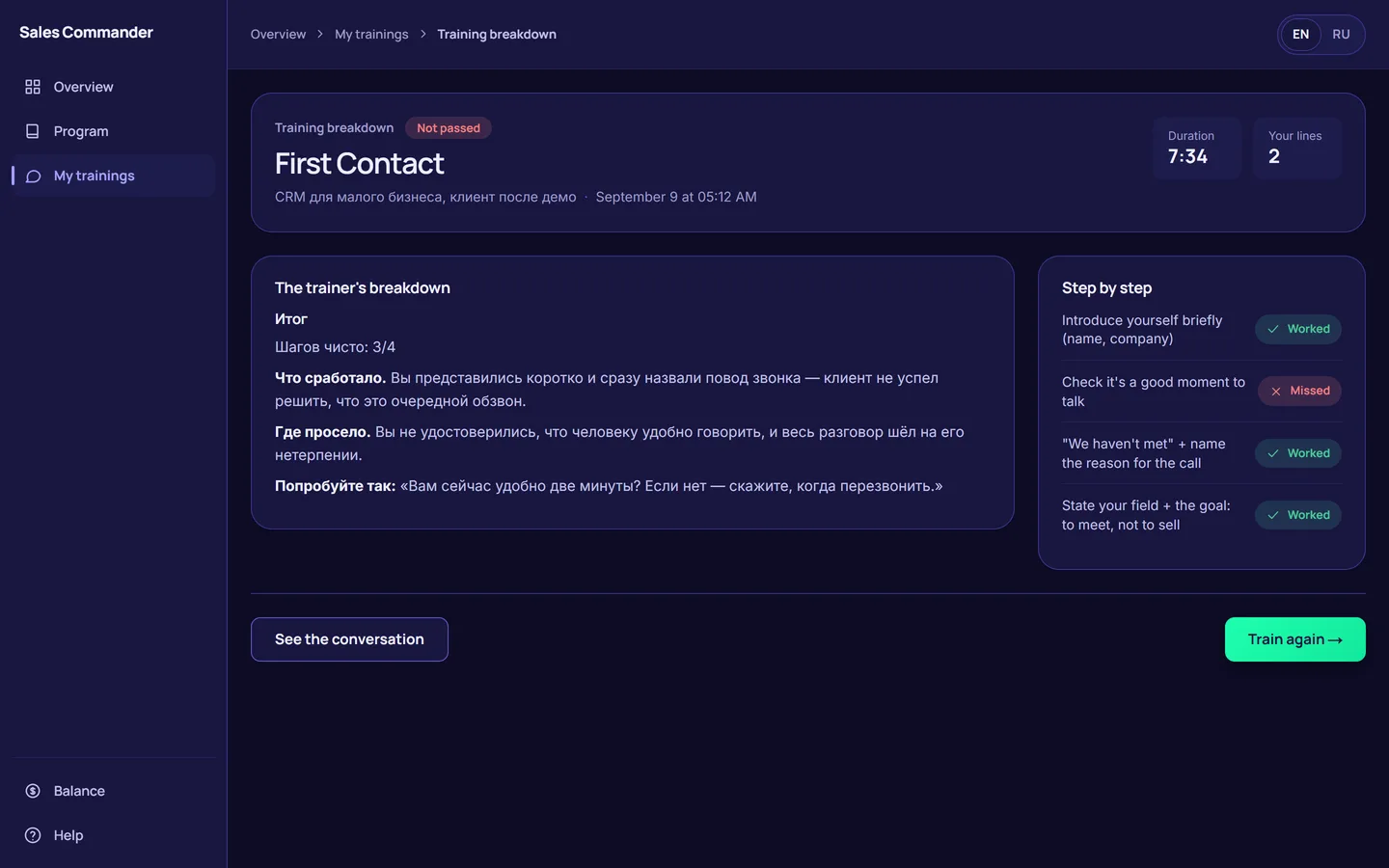Image resolution: width=1389 pixels, height=868 pixels.
Task: Click the Training breakdown breadcrumb text
Action: tap(497, 35)
